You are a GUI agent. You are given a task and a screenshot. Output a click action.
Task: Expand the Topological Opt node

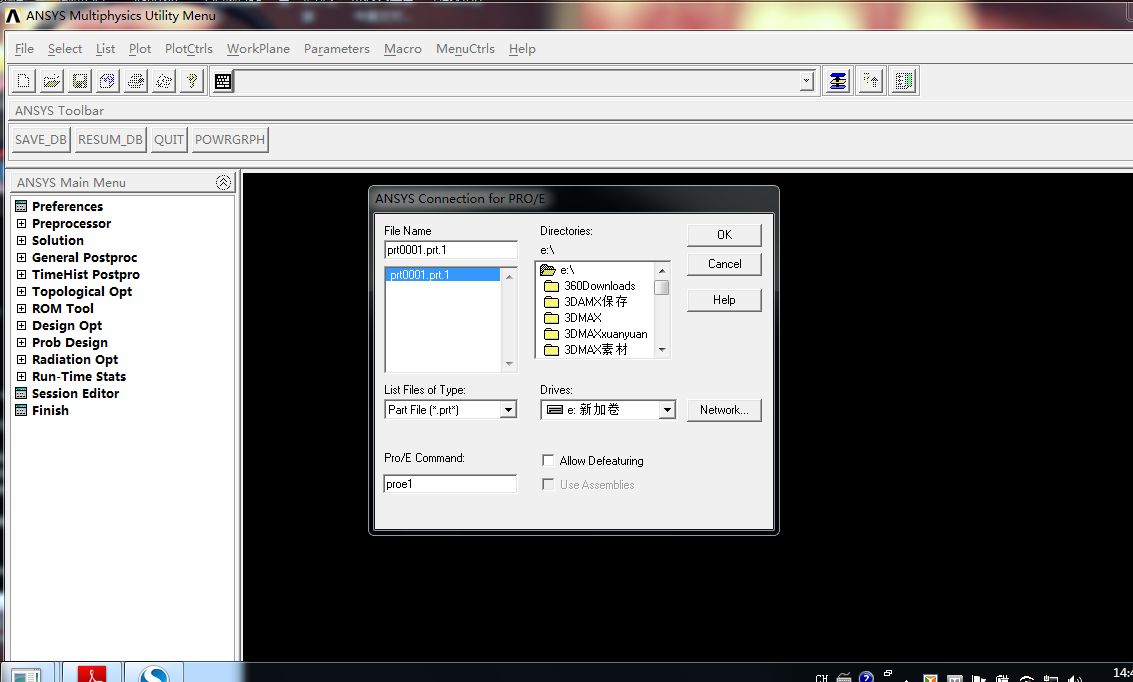[21, 292]
